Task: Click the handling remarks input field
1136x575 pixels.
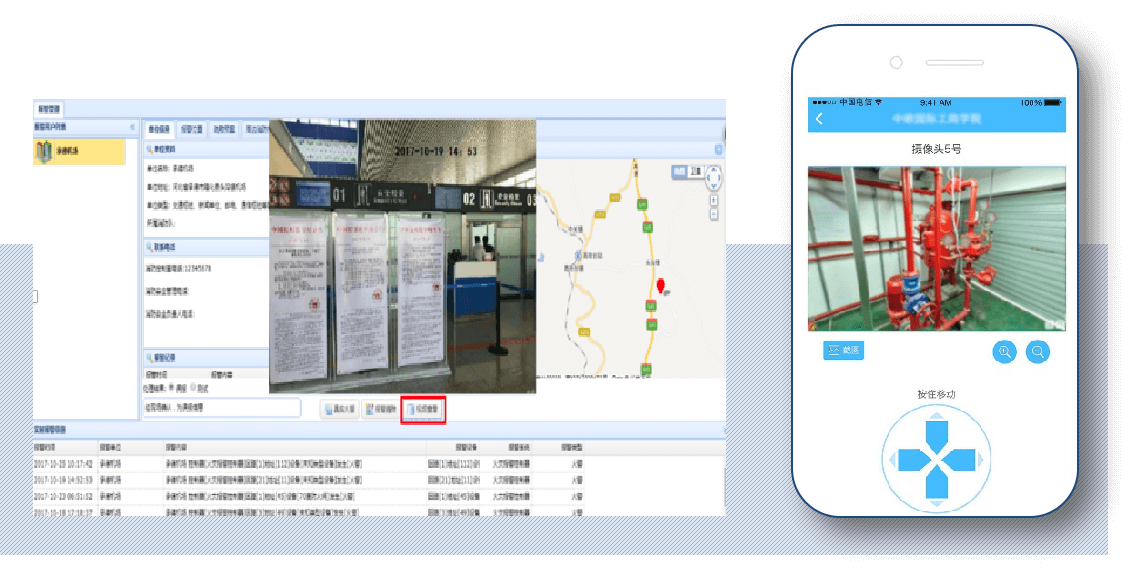Action: 222,408
